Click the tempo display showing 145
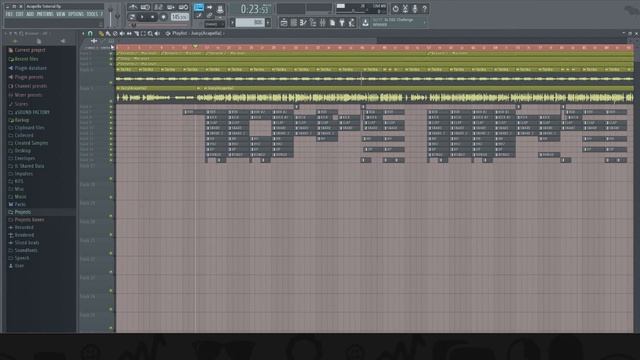 tap(180, 17)
